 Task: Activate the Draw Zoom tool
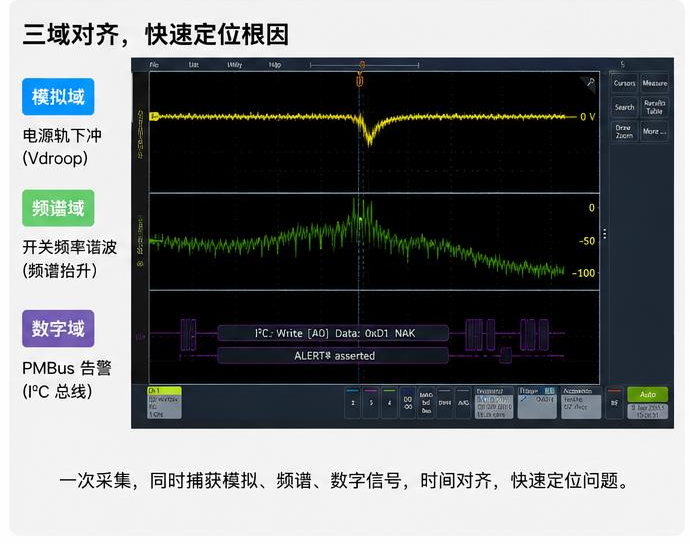tap(624, 131)
